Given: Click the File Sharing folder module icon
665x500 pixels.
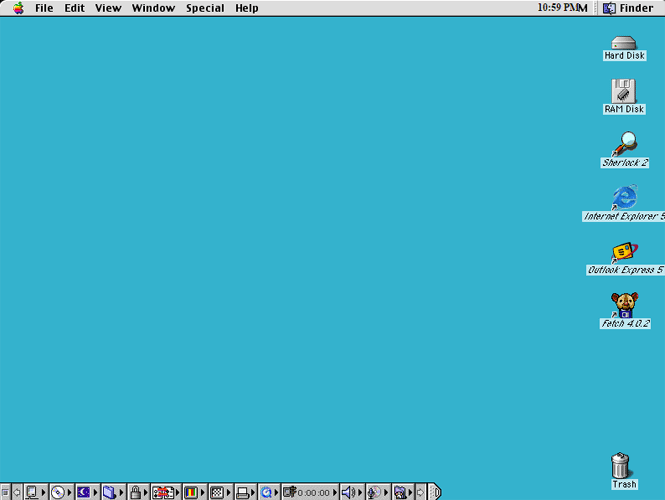Looking at the screenshot, I should tap(109, 492).
